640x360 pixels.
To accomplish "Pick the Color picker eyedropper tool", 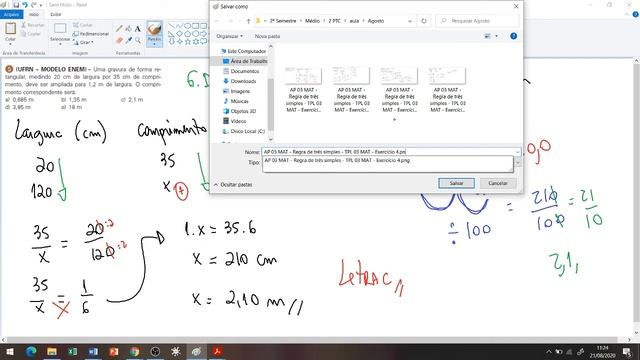I will coord(129,40).
